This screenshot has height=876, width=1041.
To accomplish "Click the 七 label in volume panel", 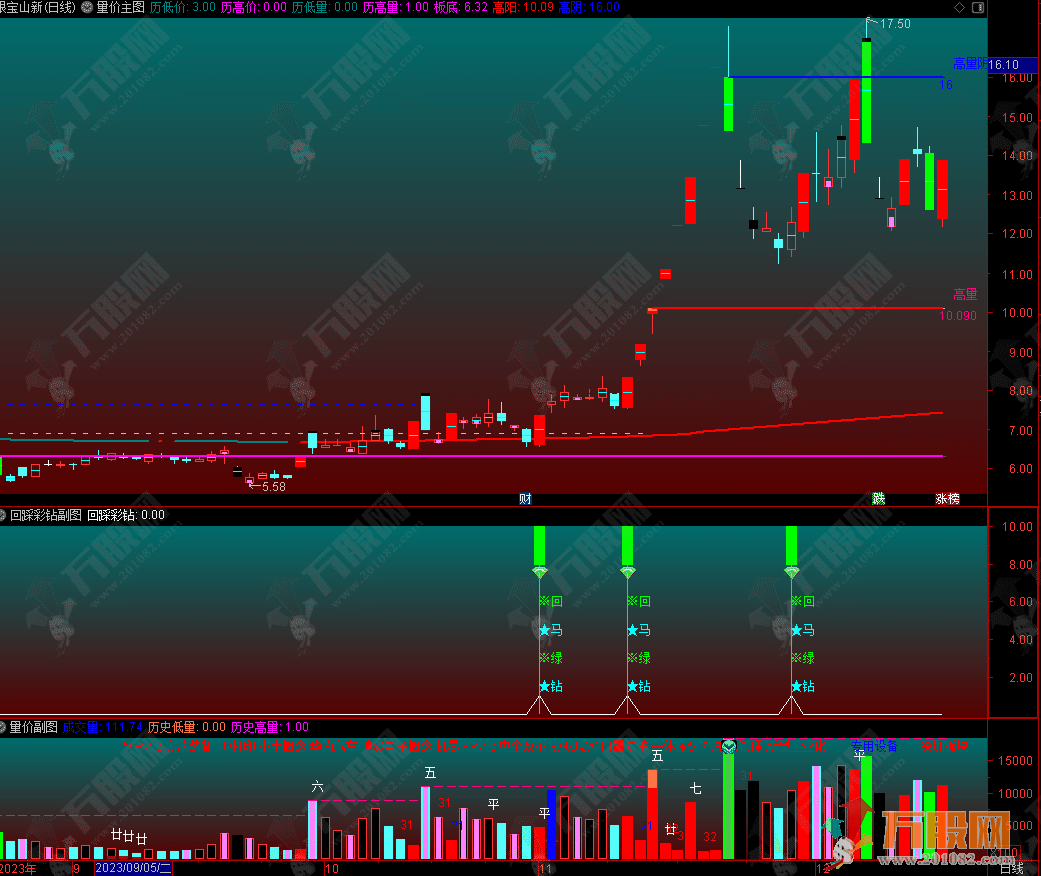I will pyautogui.click(x=695, y=788).
